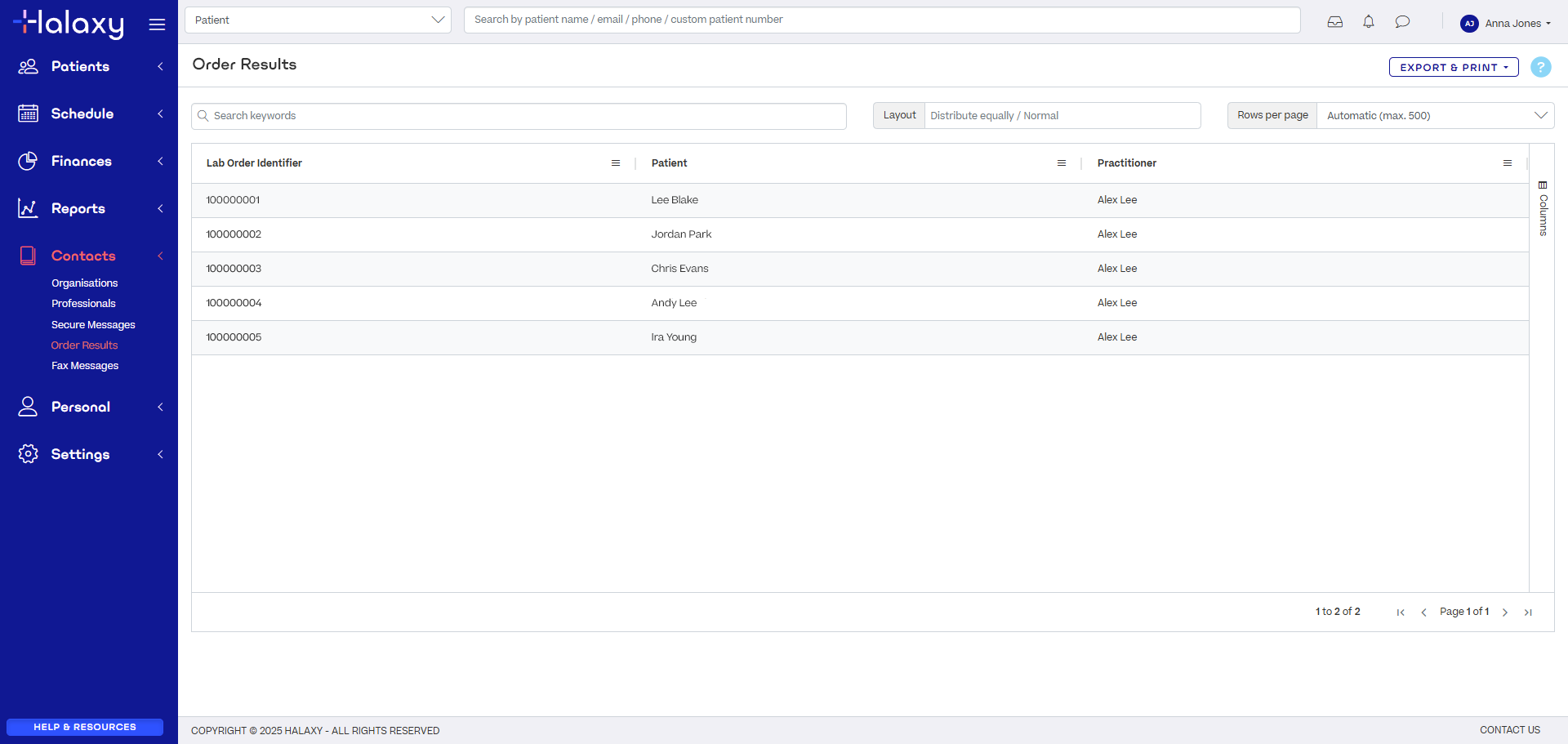Sort by Patient column header

[x=669, y=163]
